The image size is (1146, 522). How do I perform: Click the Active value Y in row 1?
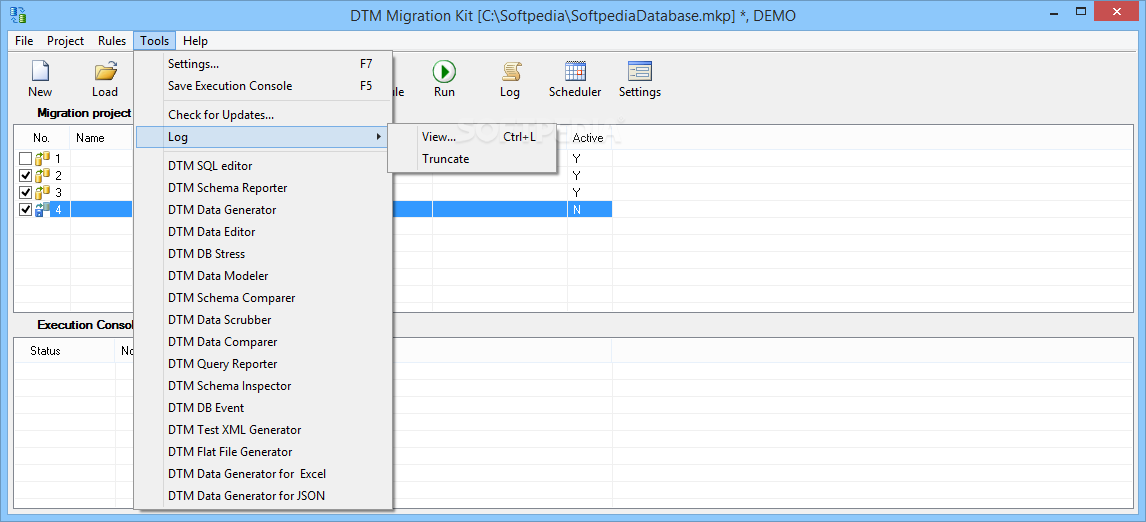pyautogui.click(x=577, y=159)
